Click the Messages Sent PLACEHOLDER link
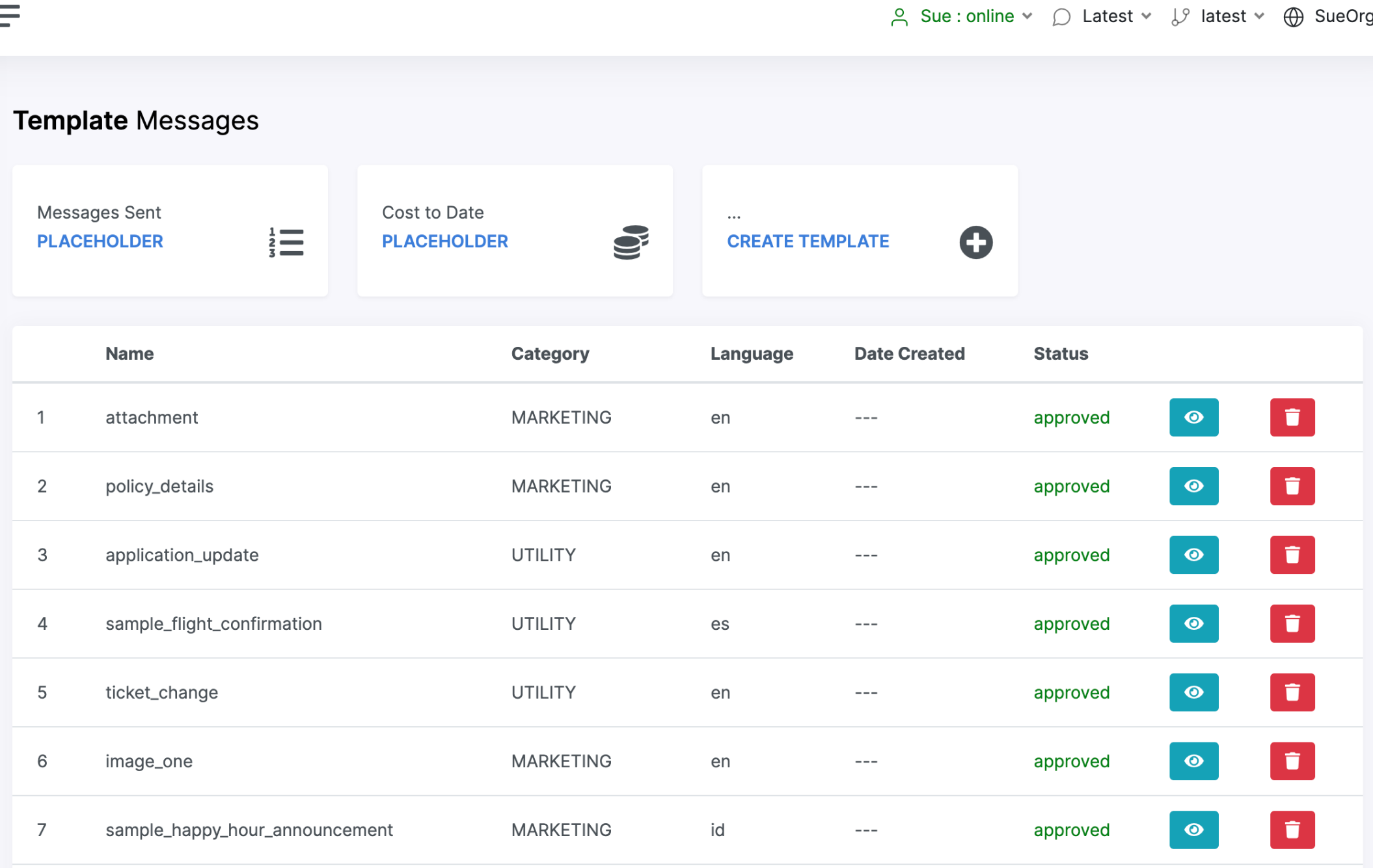Image resolution: width=1373 pixels, height=868 pixels. coord(100,241)
